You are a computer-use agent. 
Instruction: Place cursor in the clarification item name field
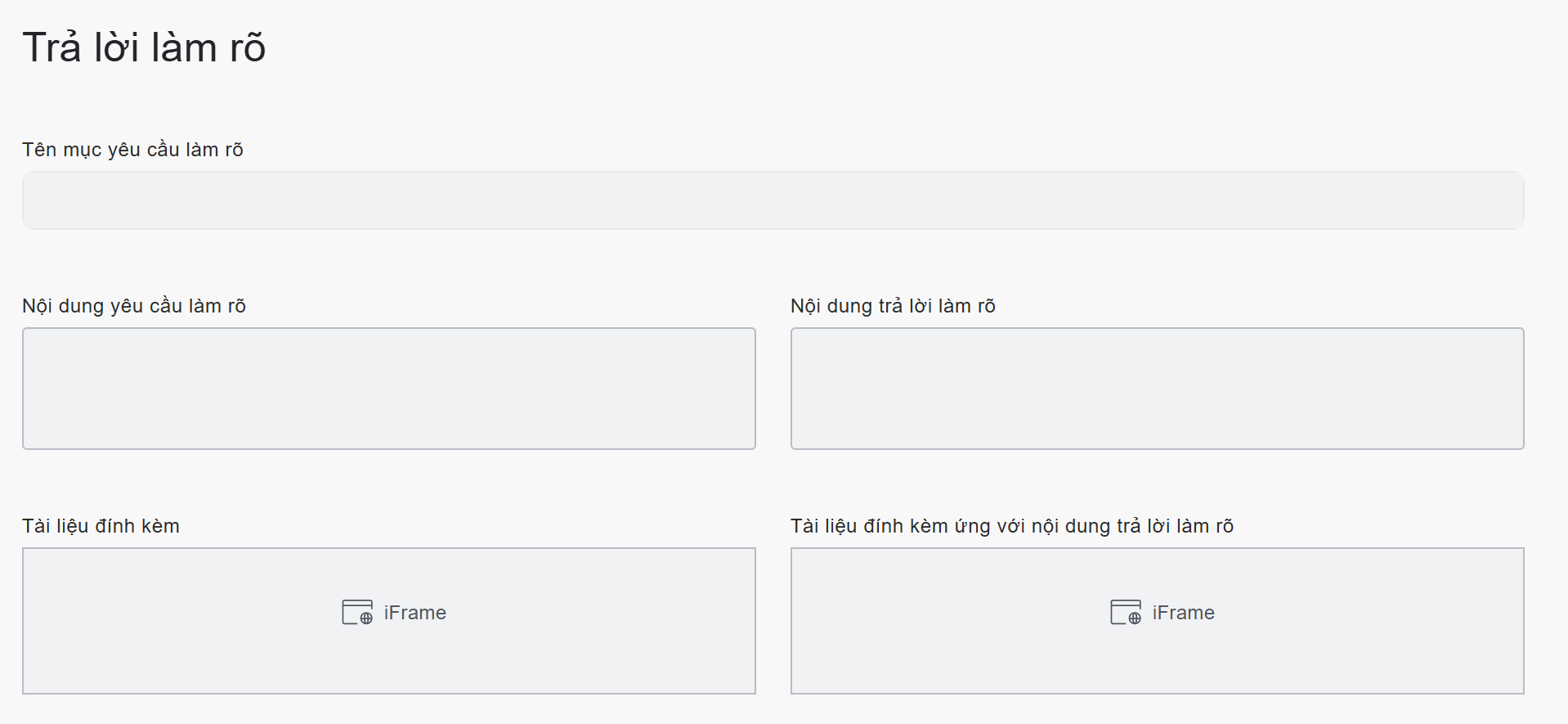click(x=773, y=200)
